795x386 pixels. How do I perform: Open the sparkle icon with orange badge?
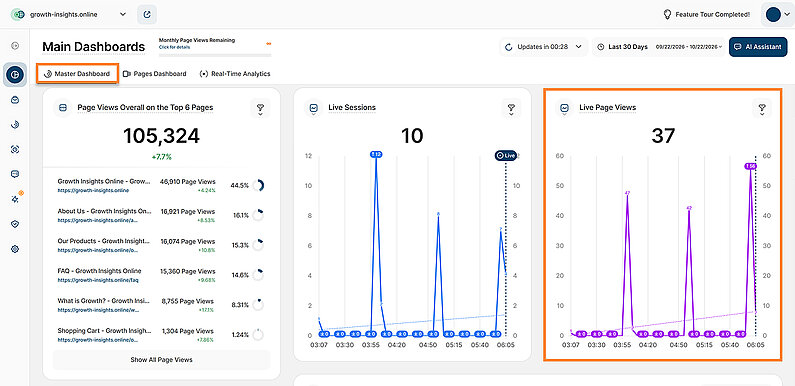16,198
